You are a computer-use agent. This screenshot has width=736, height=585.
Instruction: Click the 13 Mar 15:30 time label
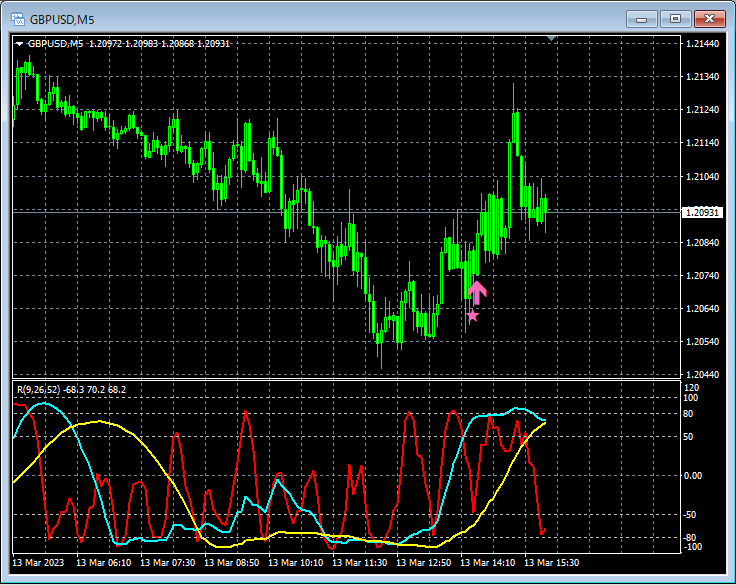click(x=552, y=562)
